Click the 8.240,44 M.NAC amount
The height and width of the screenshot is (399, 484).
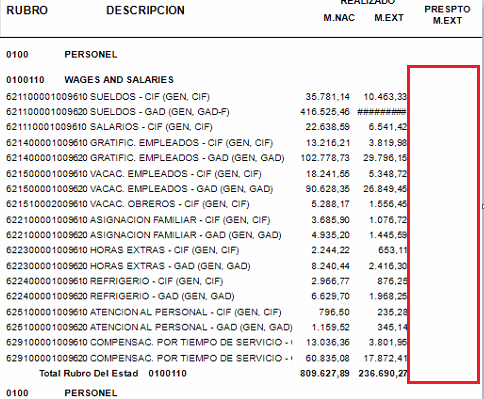(330, 266)
